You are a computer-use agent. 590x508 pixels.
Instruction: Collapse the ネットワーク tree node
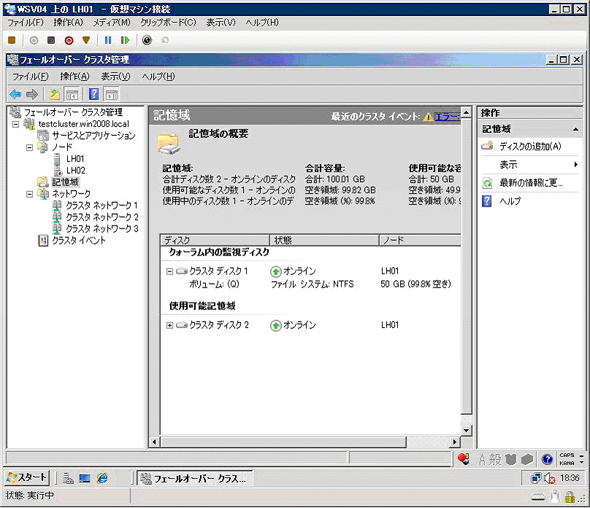point(29,194)
